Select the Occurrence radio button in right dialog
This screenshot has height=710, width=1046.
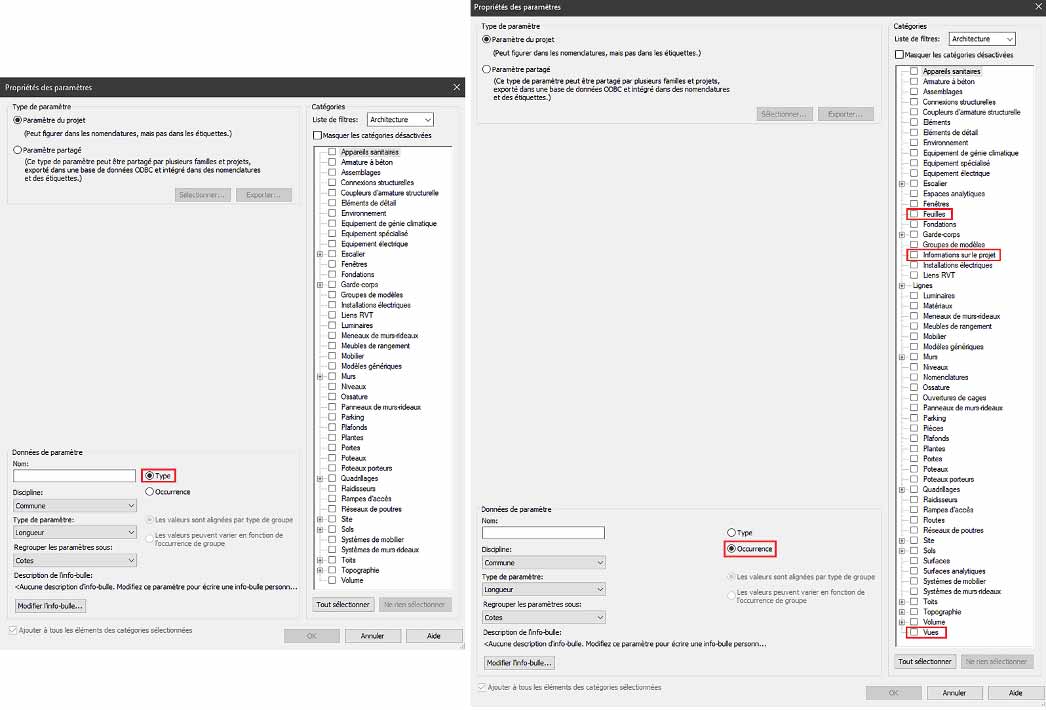pos(732,549)
